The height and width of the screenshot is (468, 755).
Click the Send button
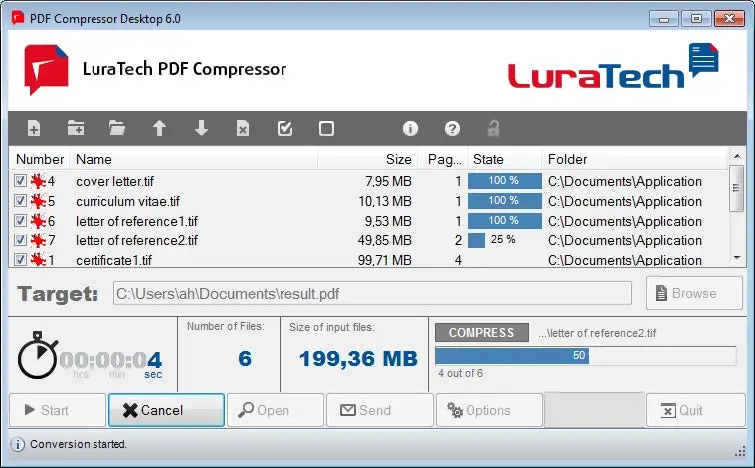(x=379, y=410)
